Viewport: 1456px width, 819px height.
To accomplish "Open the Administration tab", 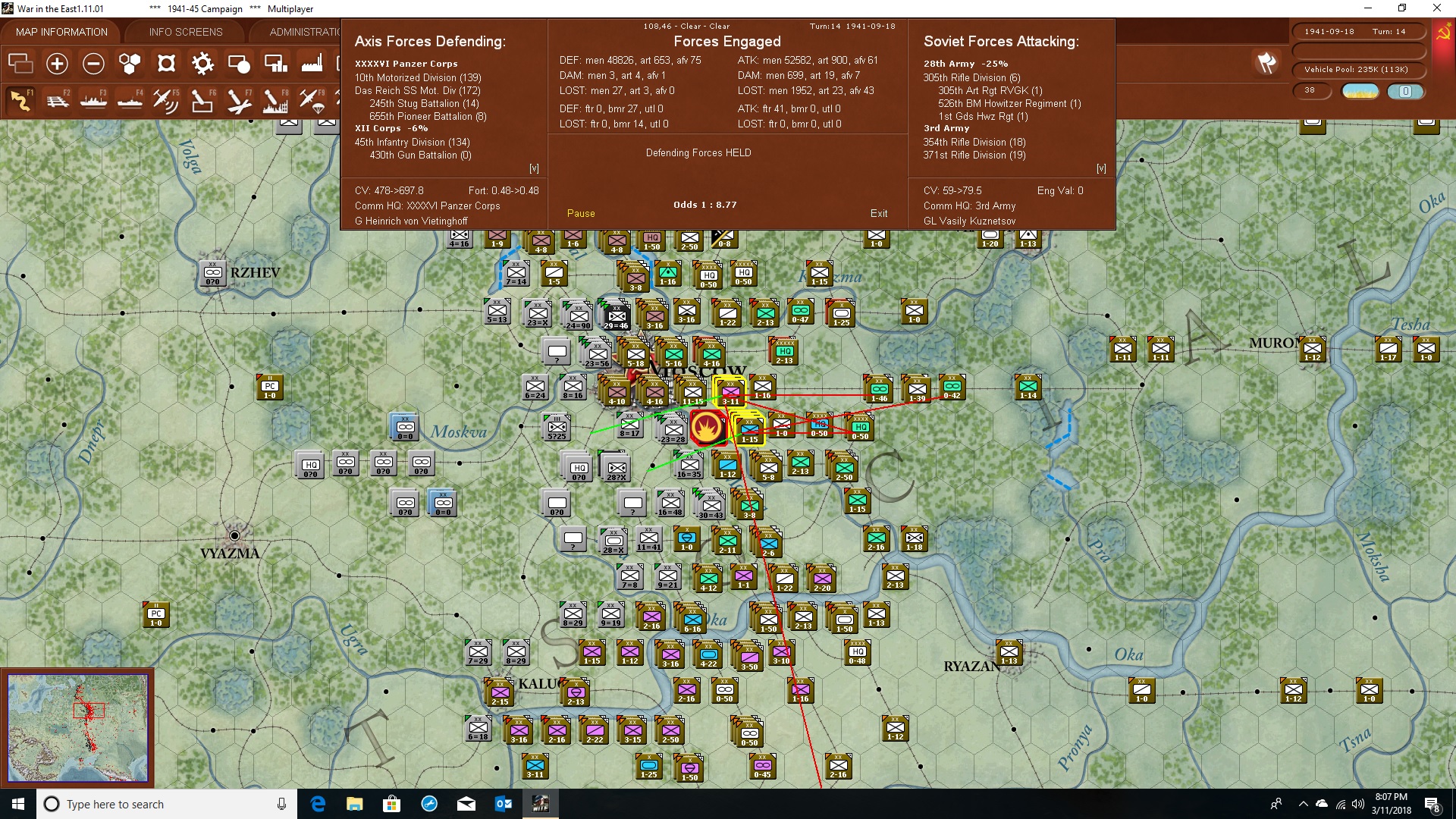I will [x=303, y=32].
